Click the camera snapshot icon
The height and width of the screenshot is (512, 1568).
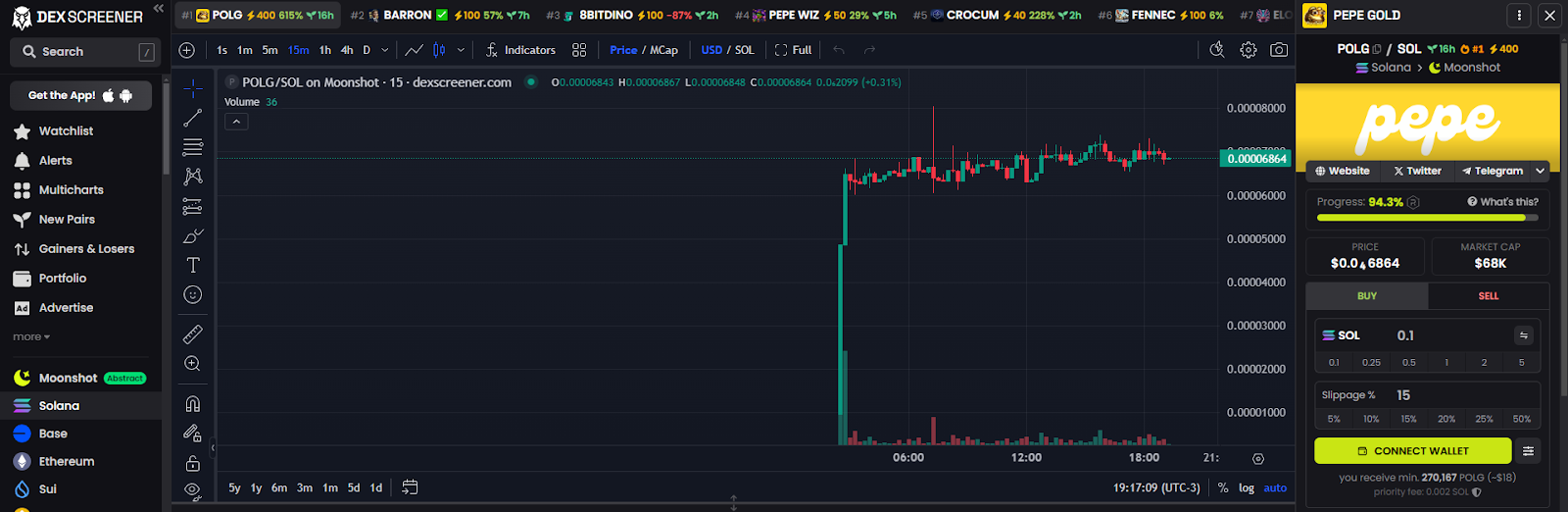click(1279, 50)
